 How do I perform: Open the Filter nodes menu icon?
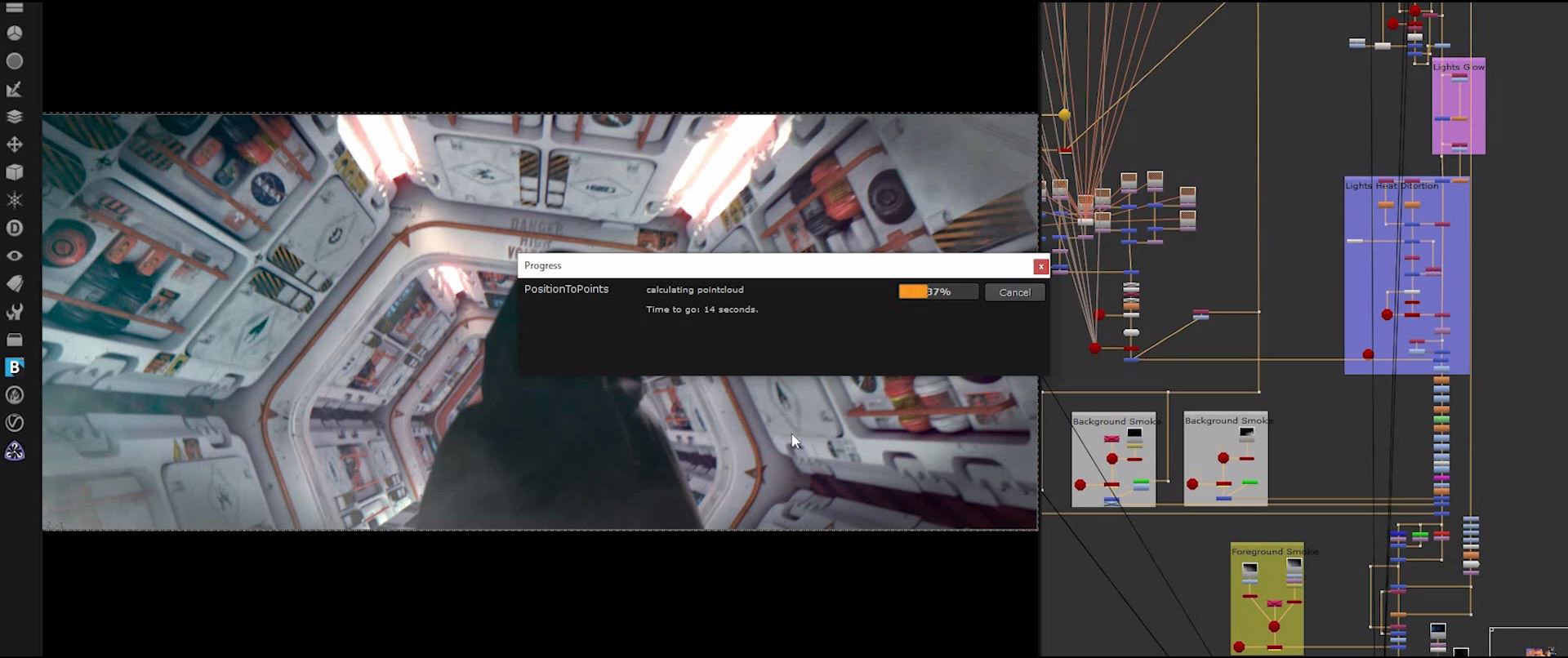[x=15, y=61]
